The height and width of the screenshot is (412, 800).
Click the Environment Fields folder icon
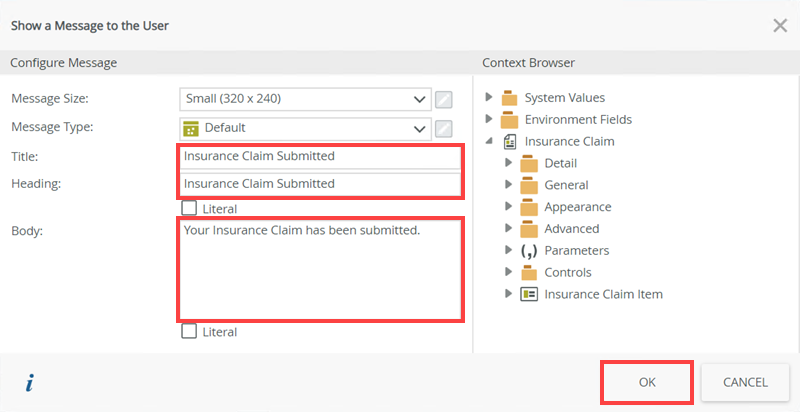point(509,119)
